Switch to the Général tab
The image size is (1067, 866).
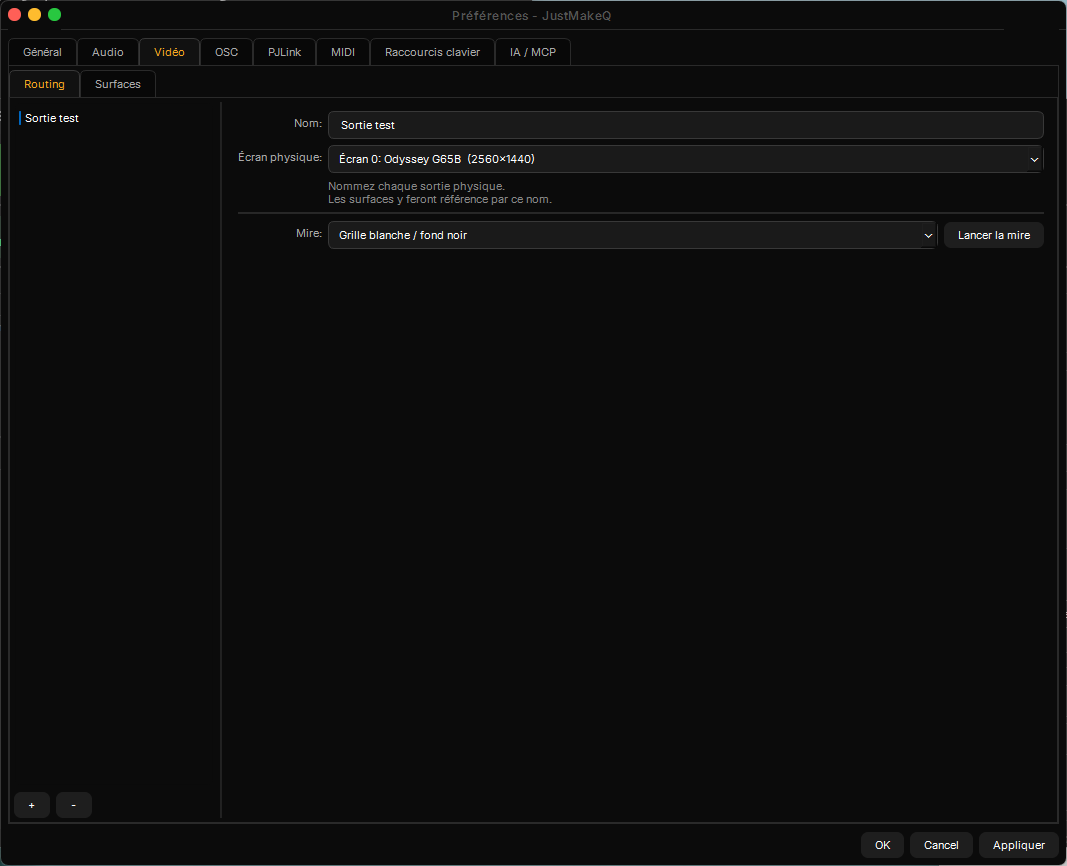pyautogui.click(x=42, y=52)
